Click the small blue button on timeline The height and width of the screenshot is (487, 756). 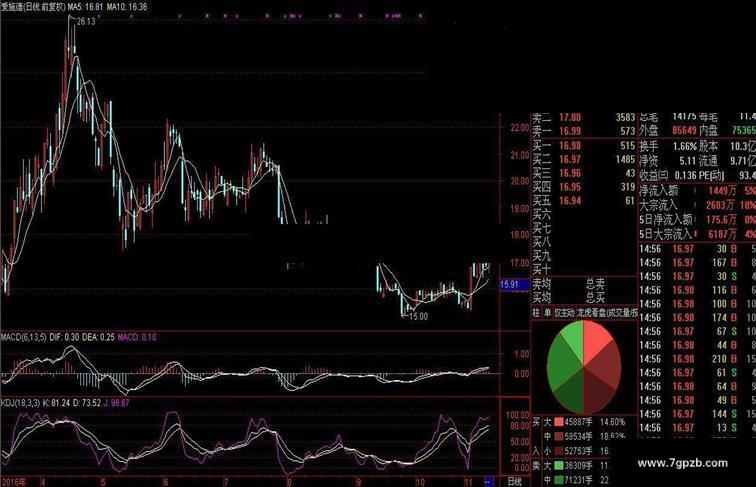point(489,481)
